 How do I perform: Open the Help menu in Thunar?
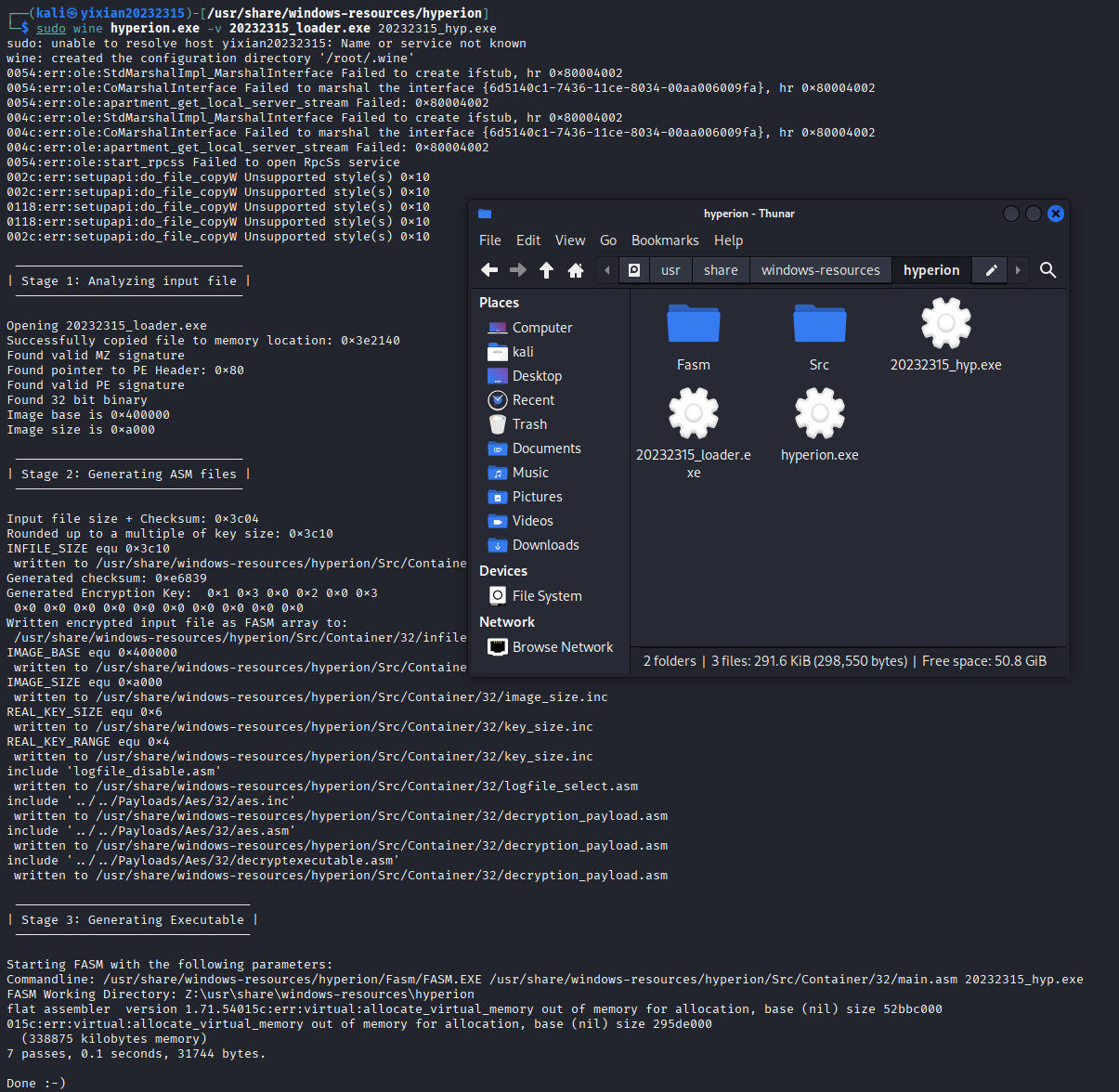[x=728, y=240]
